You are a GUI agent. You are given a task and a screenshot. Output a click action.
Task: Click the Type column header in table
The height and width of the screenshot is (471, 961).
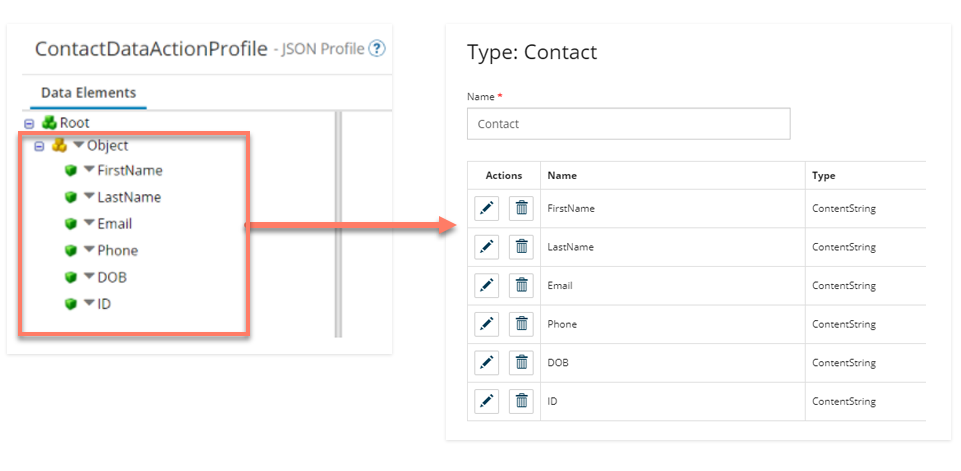tap(865, 175)
